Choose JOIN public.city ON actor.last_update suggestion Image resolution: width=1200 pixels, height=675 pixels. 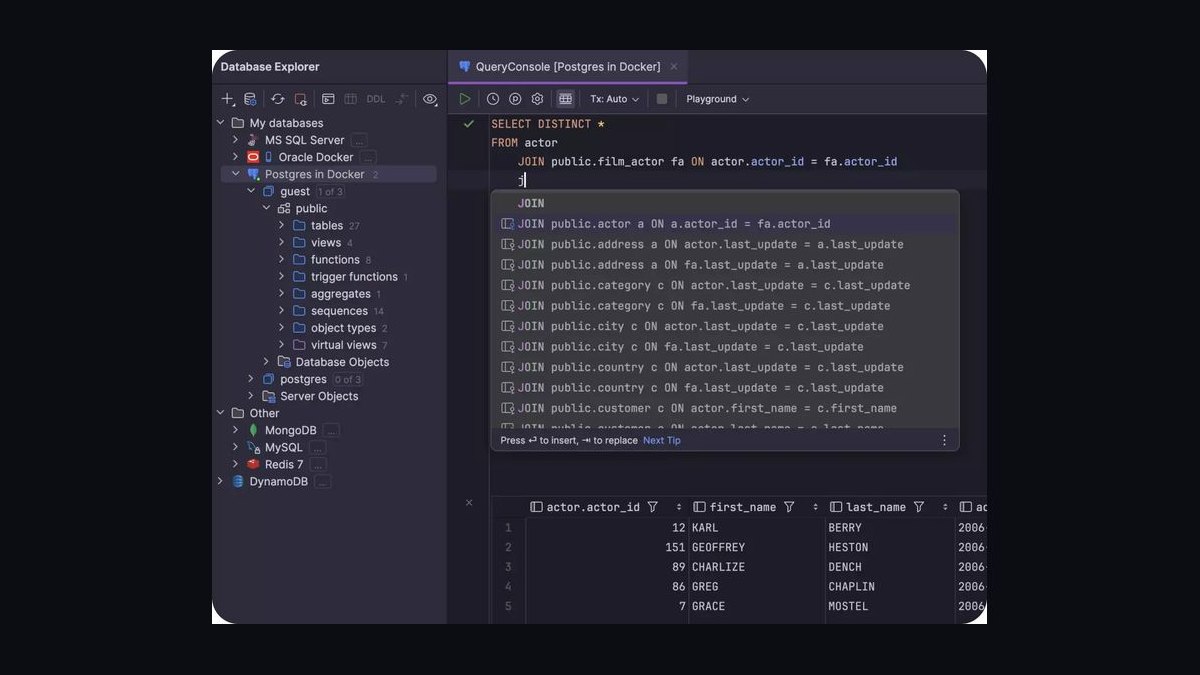tap(724, 326)
